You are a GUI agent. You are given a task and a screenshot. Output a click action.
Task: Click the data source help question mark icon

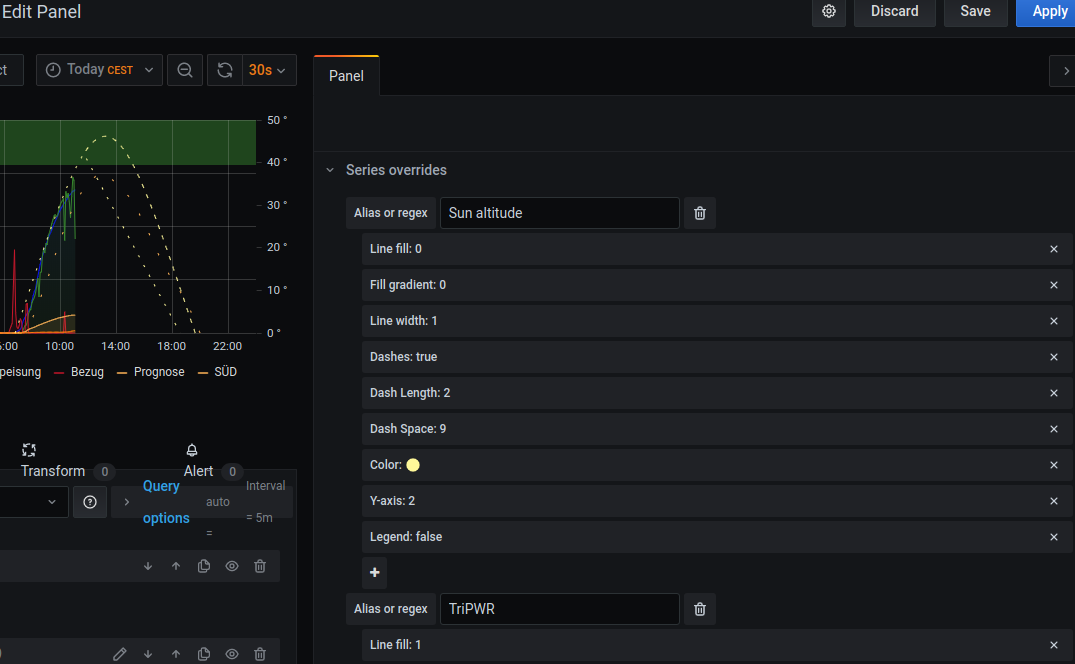(x=90, y=502)
